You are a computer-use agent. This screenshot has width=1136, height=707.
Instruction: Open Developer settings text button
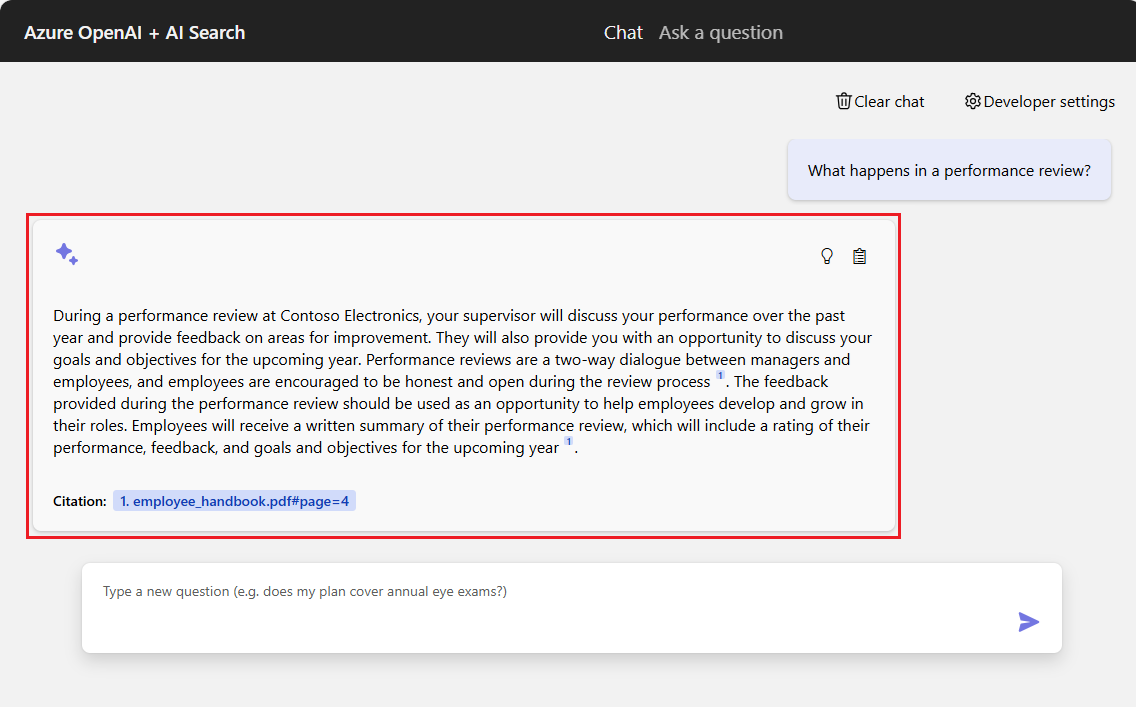[1049, 101]
